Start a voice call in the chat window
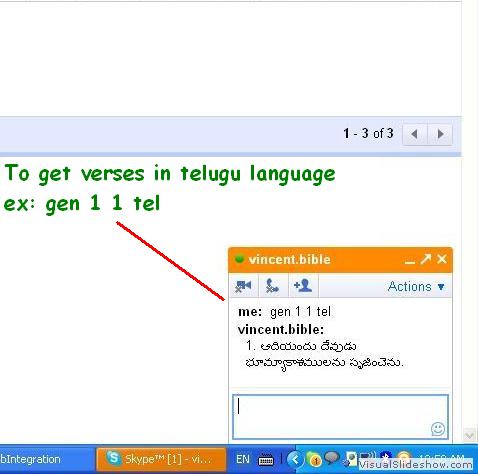The image size is (478, 474). pos(272,286)
